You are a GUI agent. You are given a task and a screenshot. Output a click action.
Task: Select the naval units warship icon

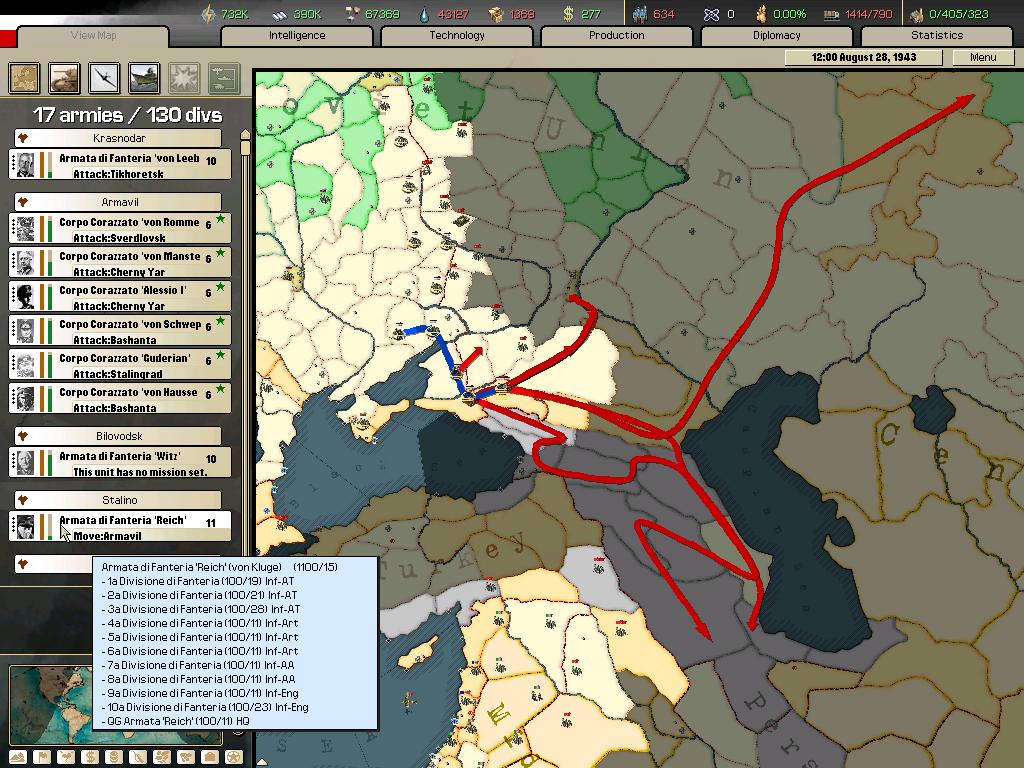click(145, 77)
